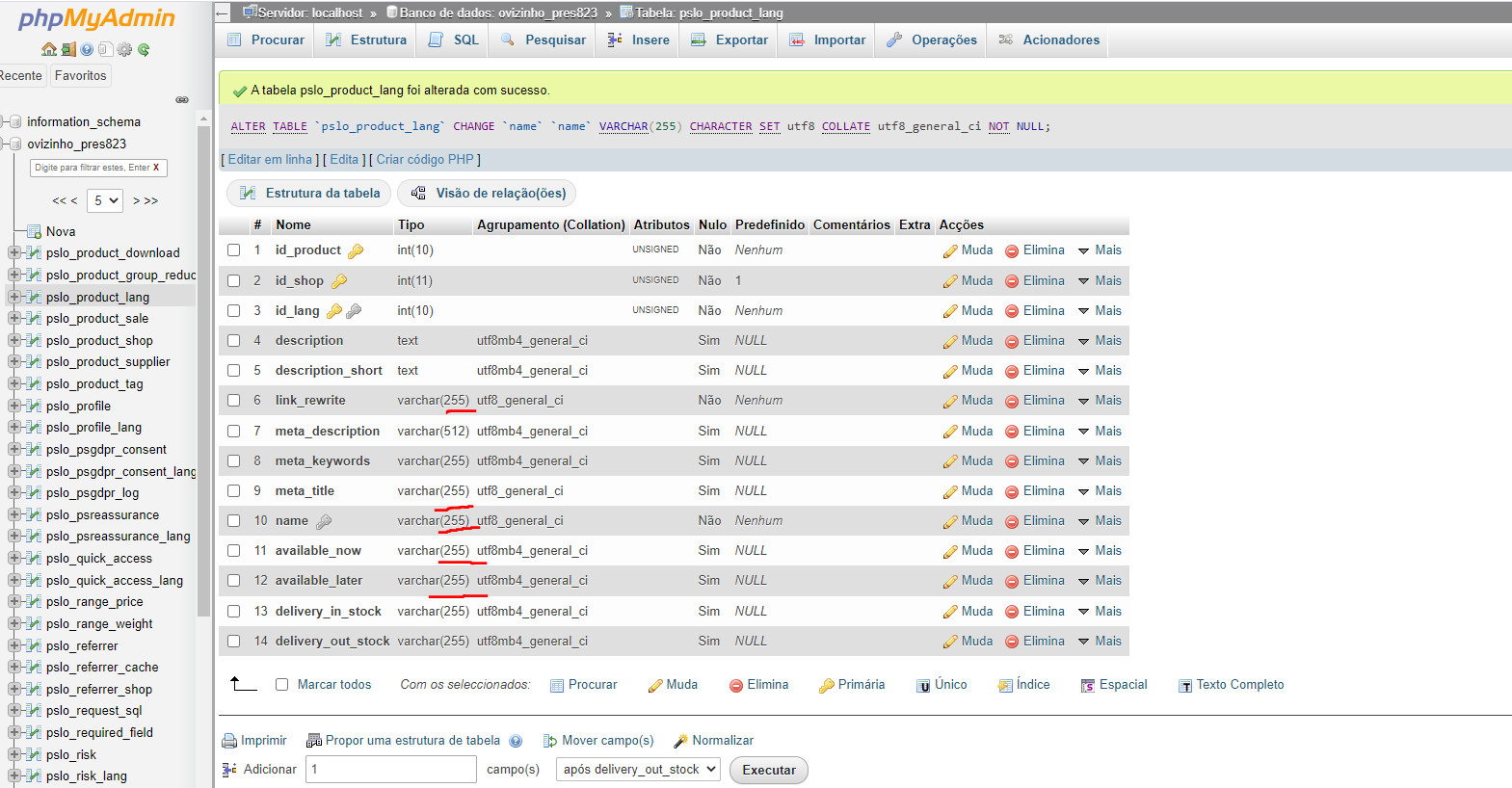The image size is (1512, 788).
Task: Click the Índice icon in bulk actions
Action: tap(1005, 686)
